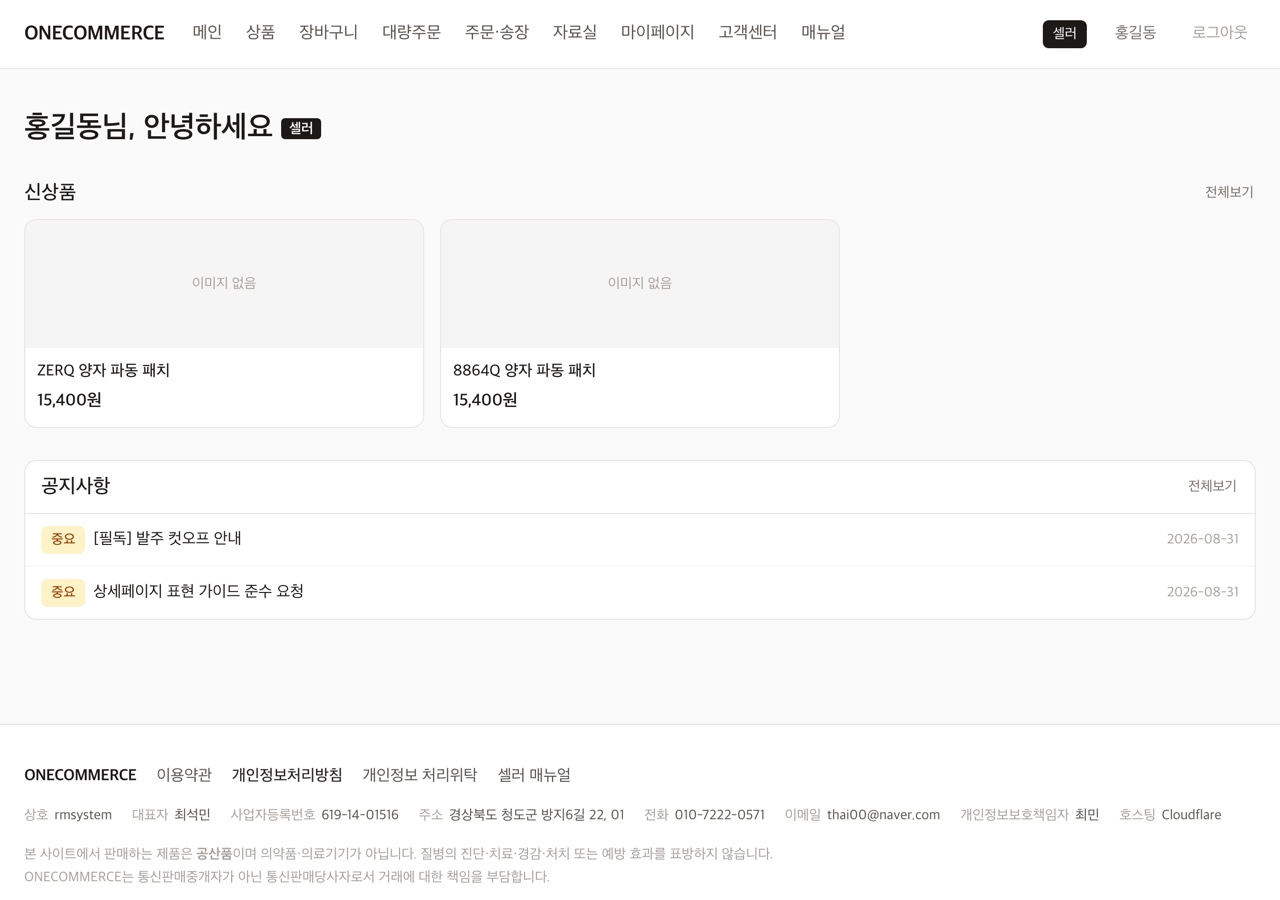Select 8864Q 양자 파동 패치 product title
Screen dimensions: 1280x900
coord(524,370)
